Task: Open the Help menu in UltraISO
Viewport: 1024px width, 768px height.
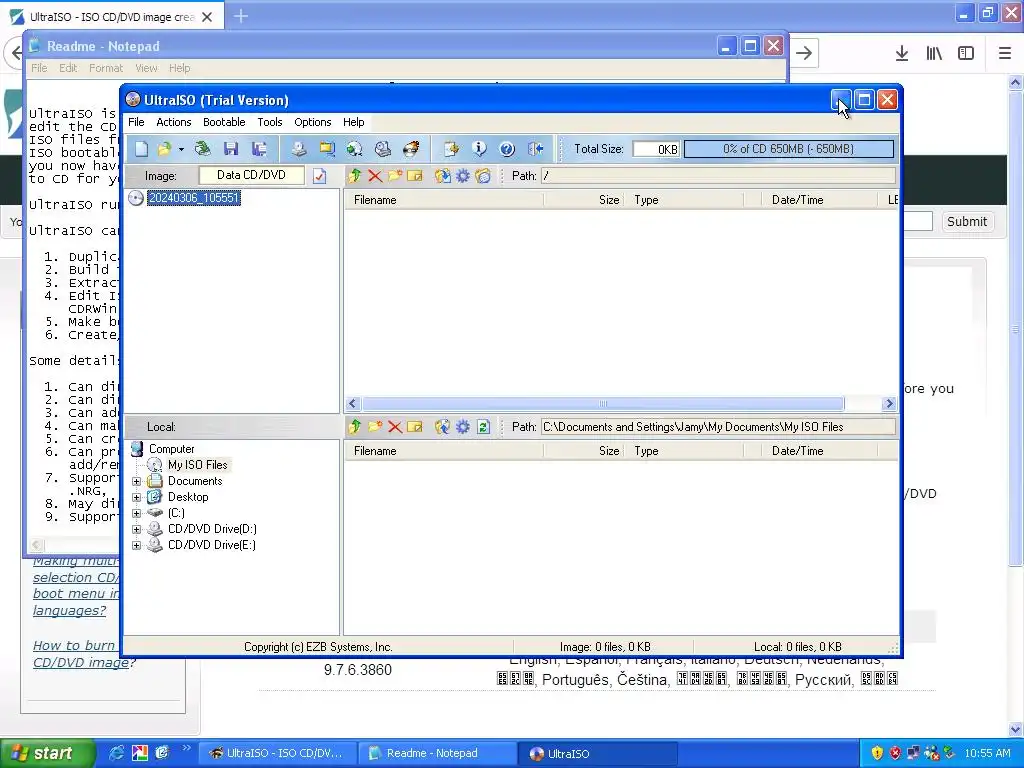Action: click(x=353, y=122)
